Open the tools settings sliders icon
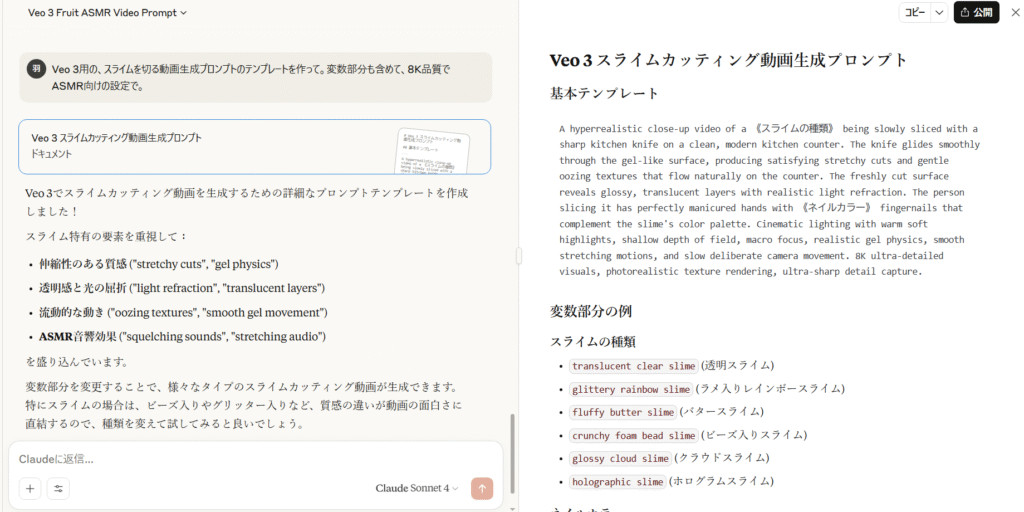The width and height of the screenshot is (1024, 512). (58, 488)
